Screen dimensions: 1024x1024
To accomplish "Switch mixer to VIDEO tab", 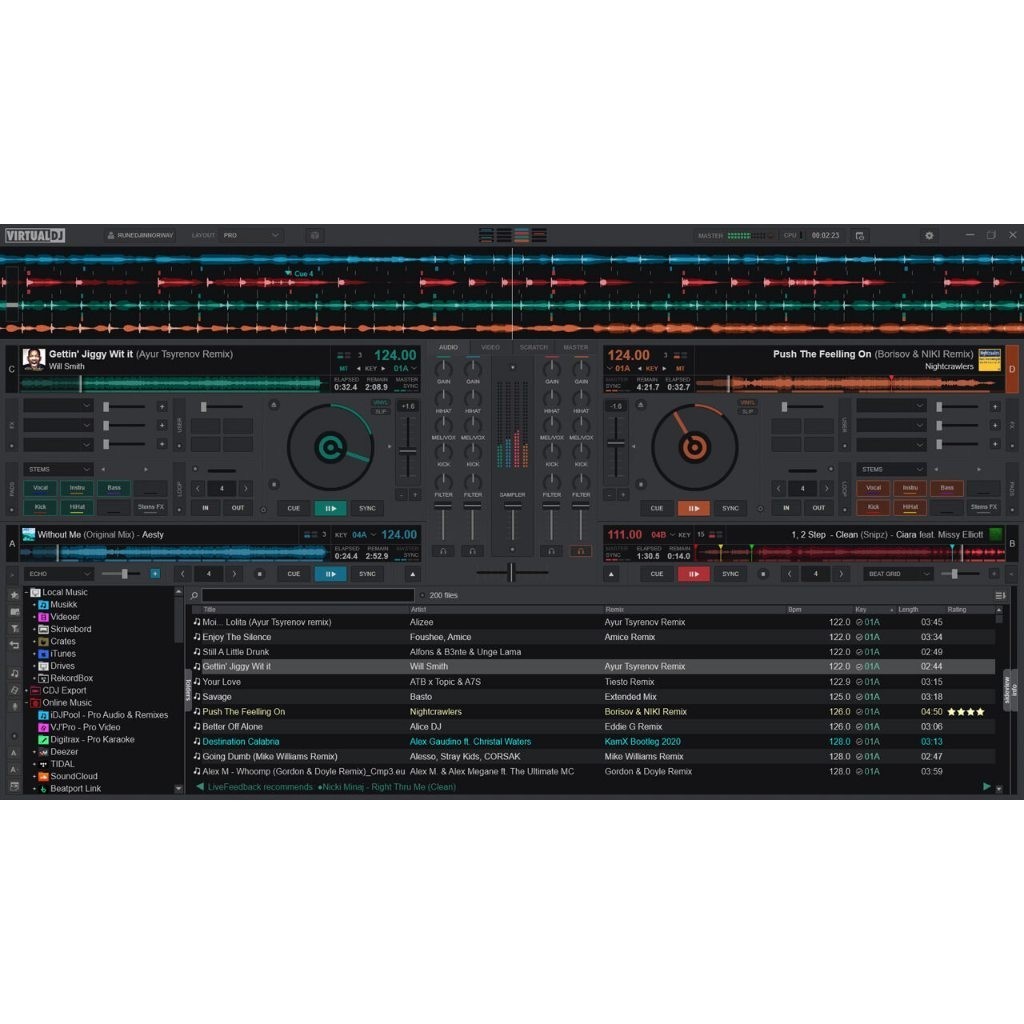I will tap(490, 347).
